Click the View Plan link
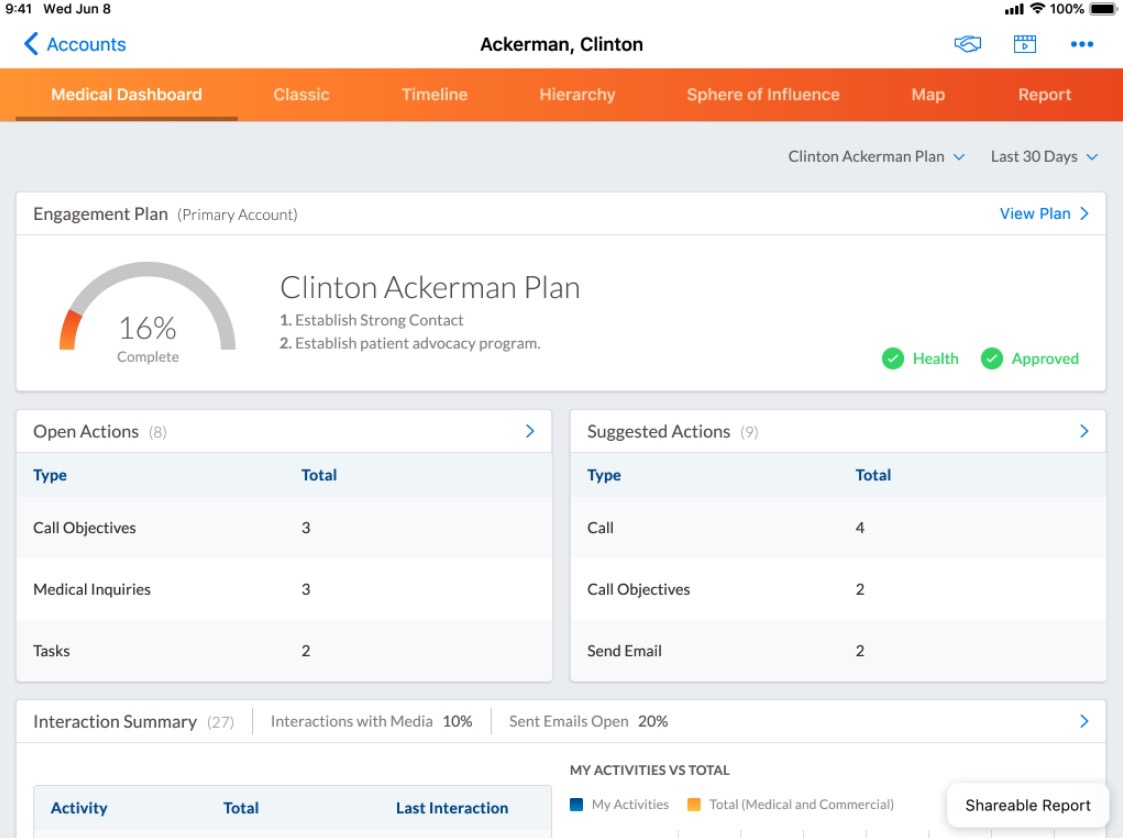This screenshot has height=838, width=1123. click(1044, 213)
